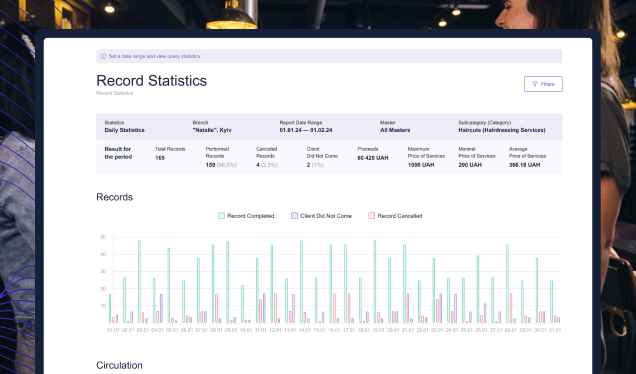The width and height of the screenshot is (636, 374).
Task: Click the green completed bar for 19.01
Action: pyautogui.click(x=375, y=282)
